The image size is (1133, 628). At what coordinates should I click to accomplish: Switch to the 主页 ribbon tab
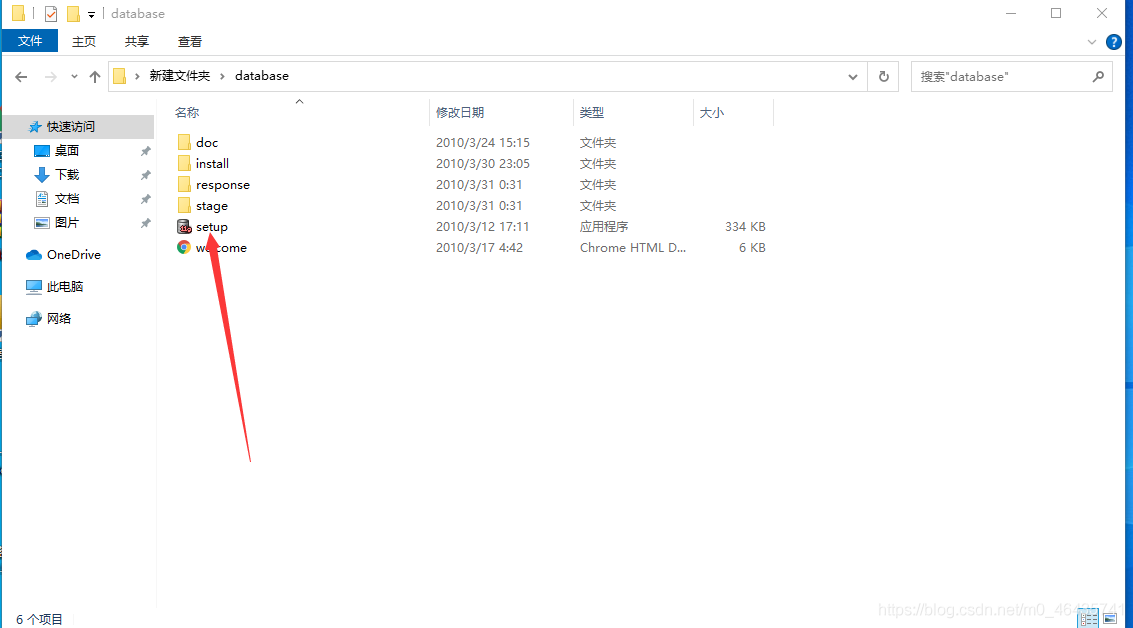(84, 41)
